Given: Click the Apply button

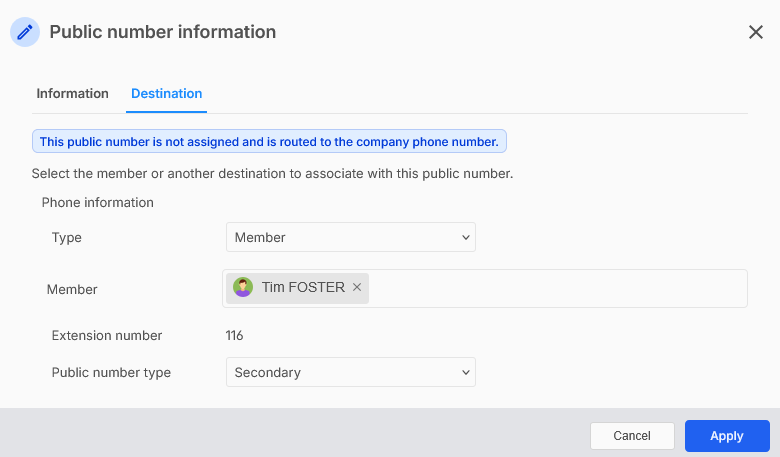Looking at the screenshot, I should [726, 436].
